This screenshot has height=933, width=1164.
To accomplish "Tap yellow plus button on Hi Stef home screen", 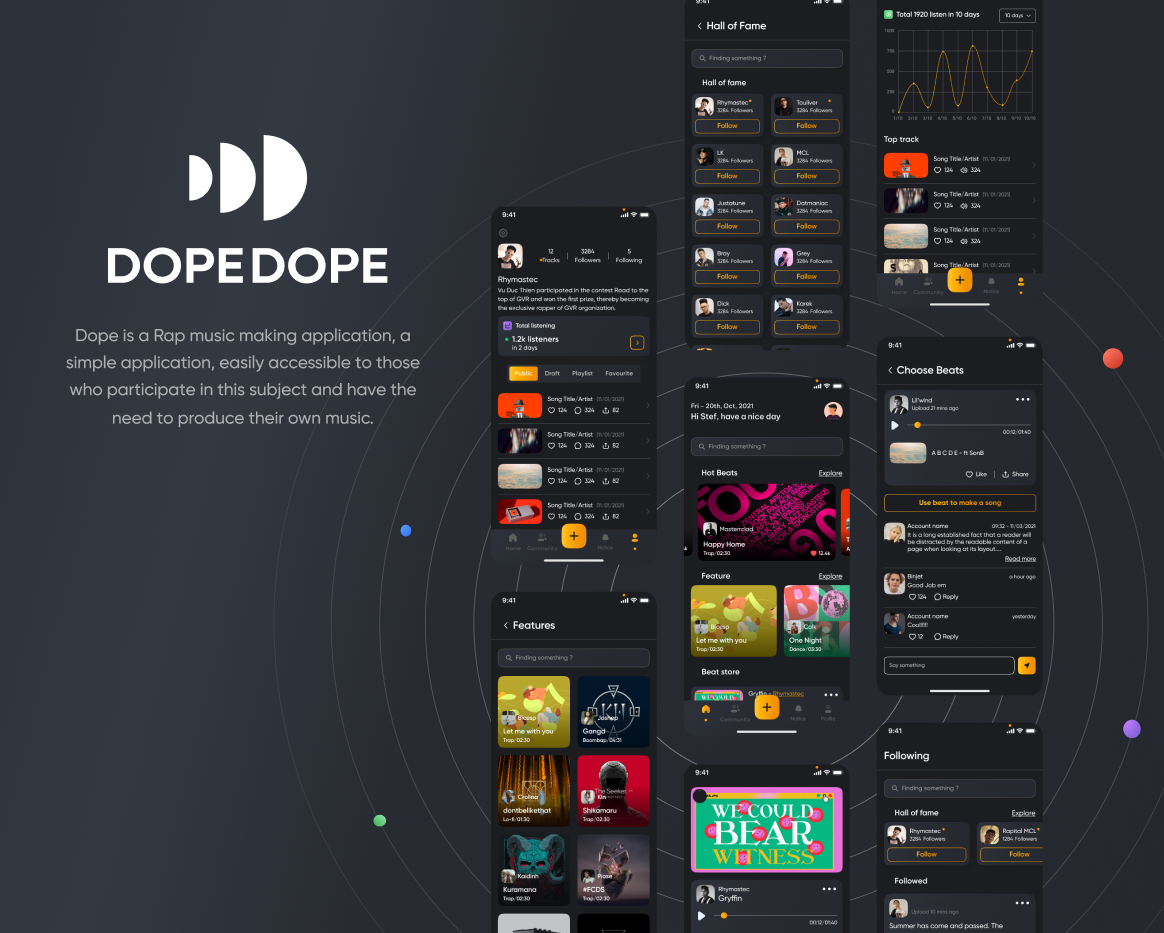I will pos(767,707).
